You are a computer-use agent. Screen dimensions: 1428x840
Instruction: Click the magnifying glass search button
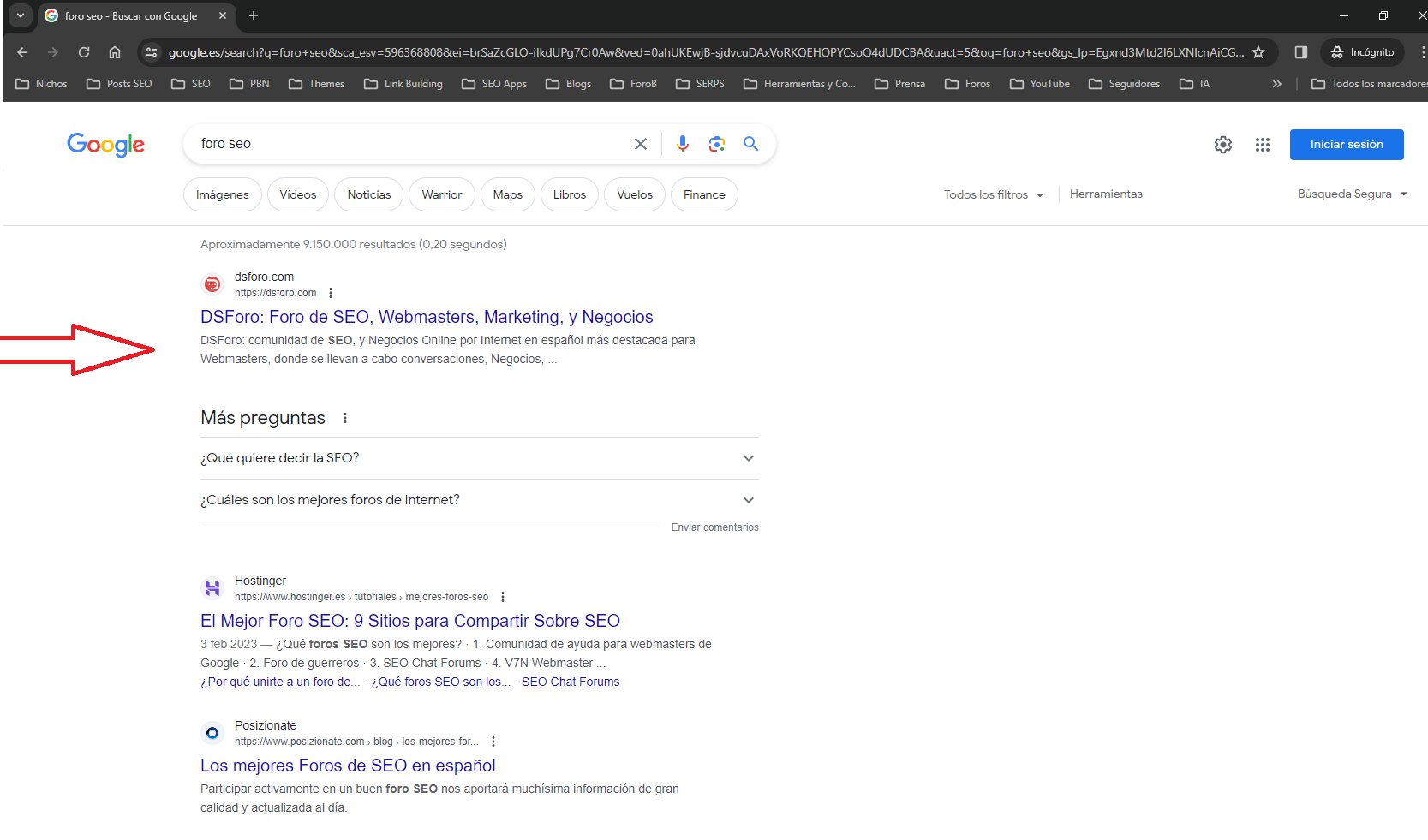tap(750, 144)
